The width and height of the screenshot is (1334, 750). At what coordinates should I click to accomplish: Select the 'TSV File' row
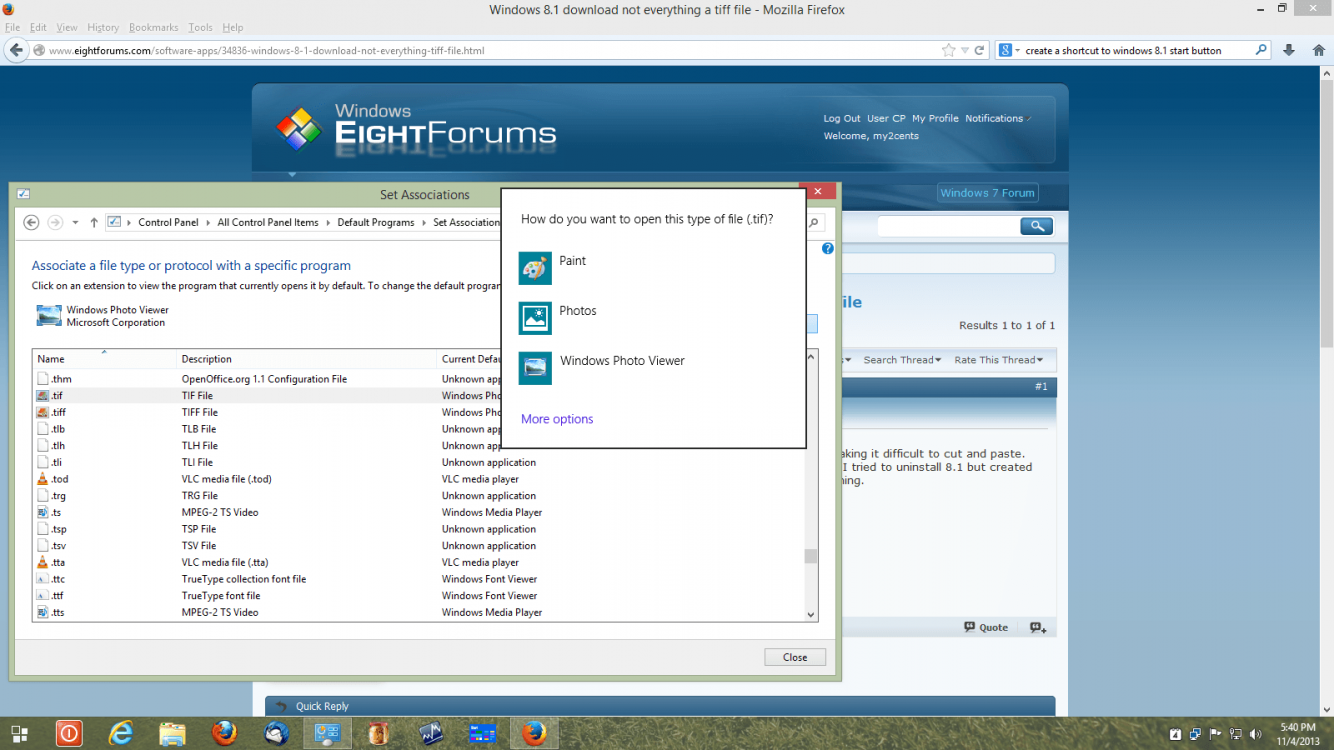418,546
